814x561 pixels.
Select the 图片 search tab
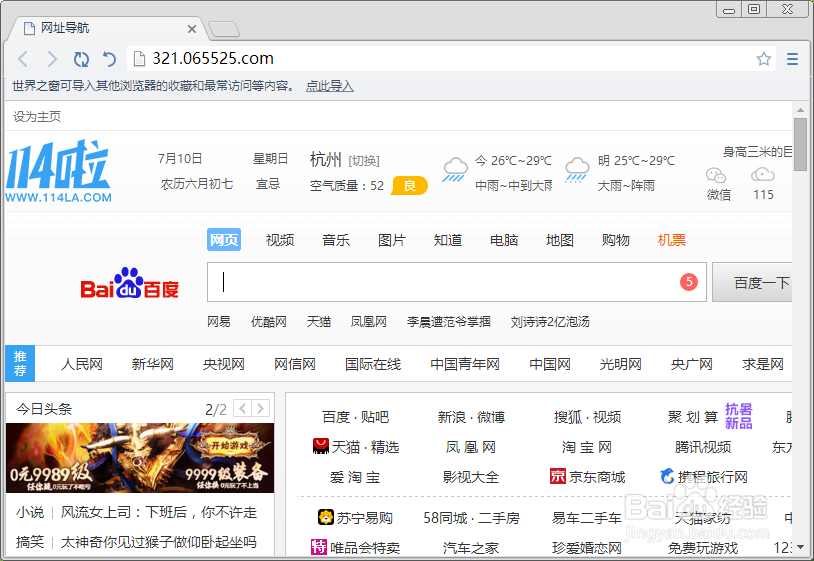(392, 240)
